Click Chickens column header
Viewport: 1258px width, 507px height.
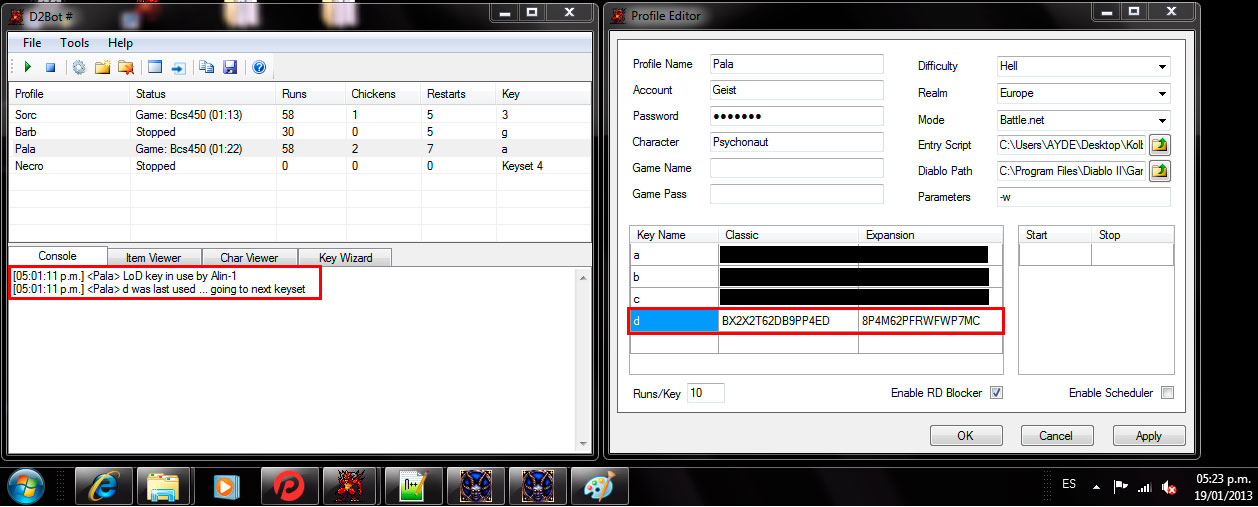click(383, 94)
